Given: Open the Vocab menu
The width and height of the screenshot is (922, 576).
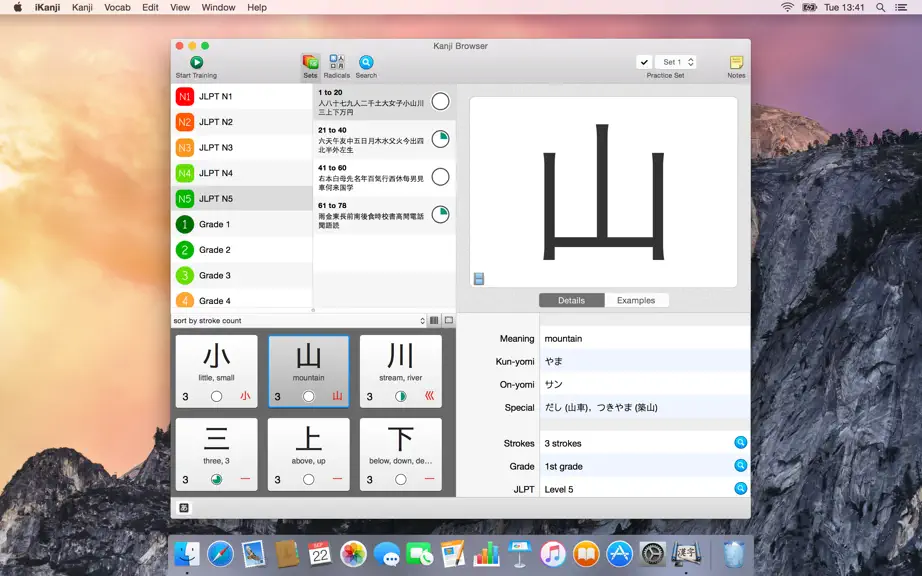Looking at the screenshot, I should click(x=117, y=8).
